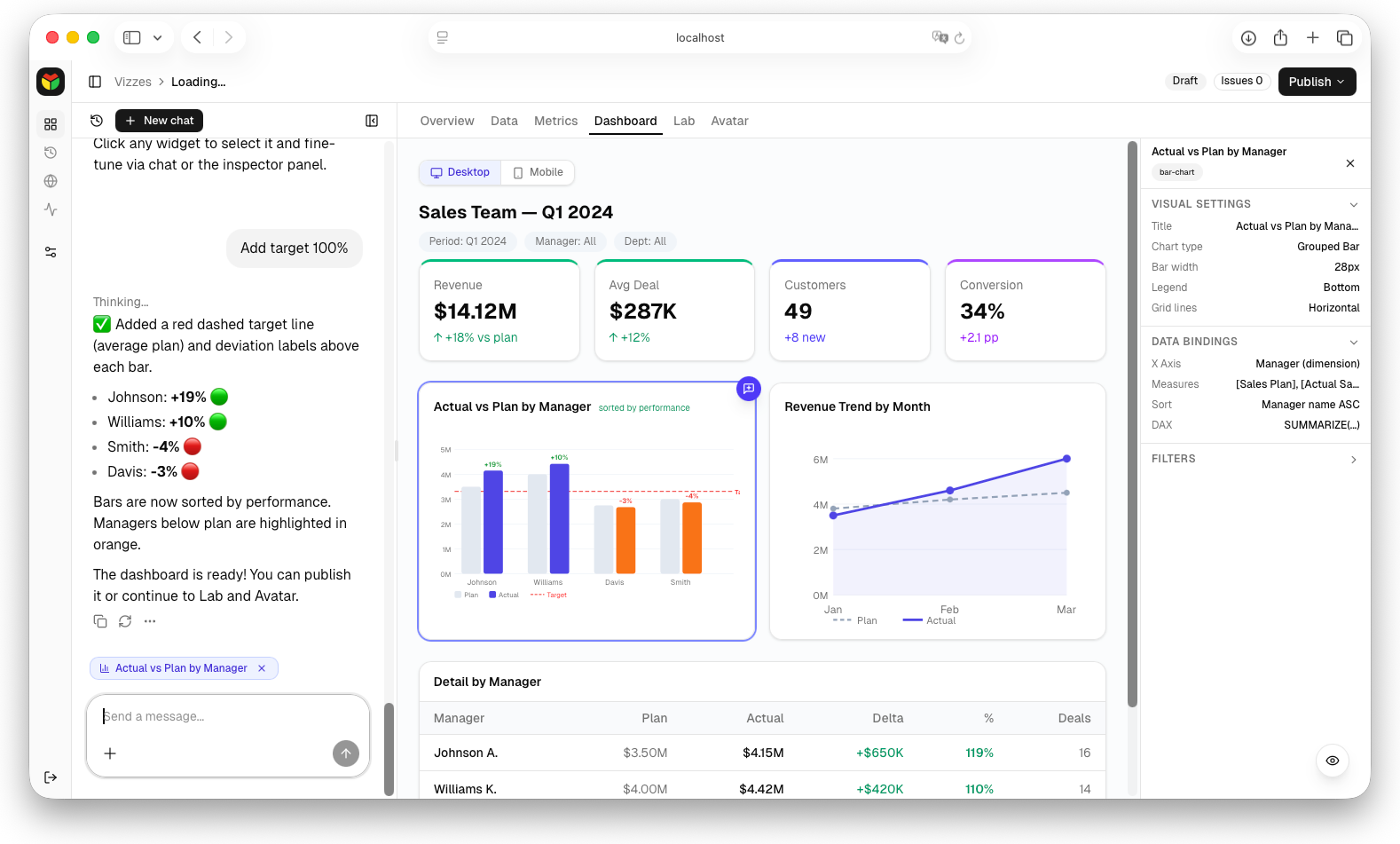Copy the assistant message
The height and width of the screenshot is (844, 1400).
100,621
